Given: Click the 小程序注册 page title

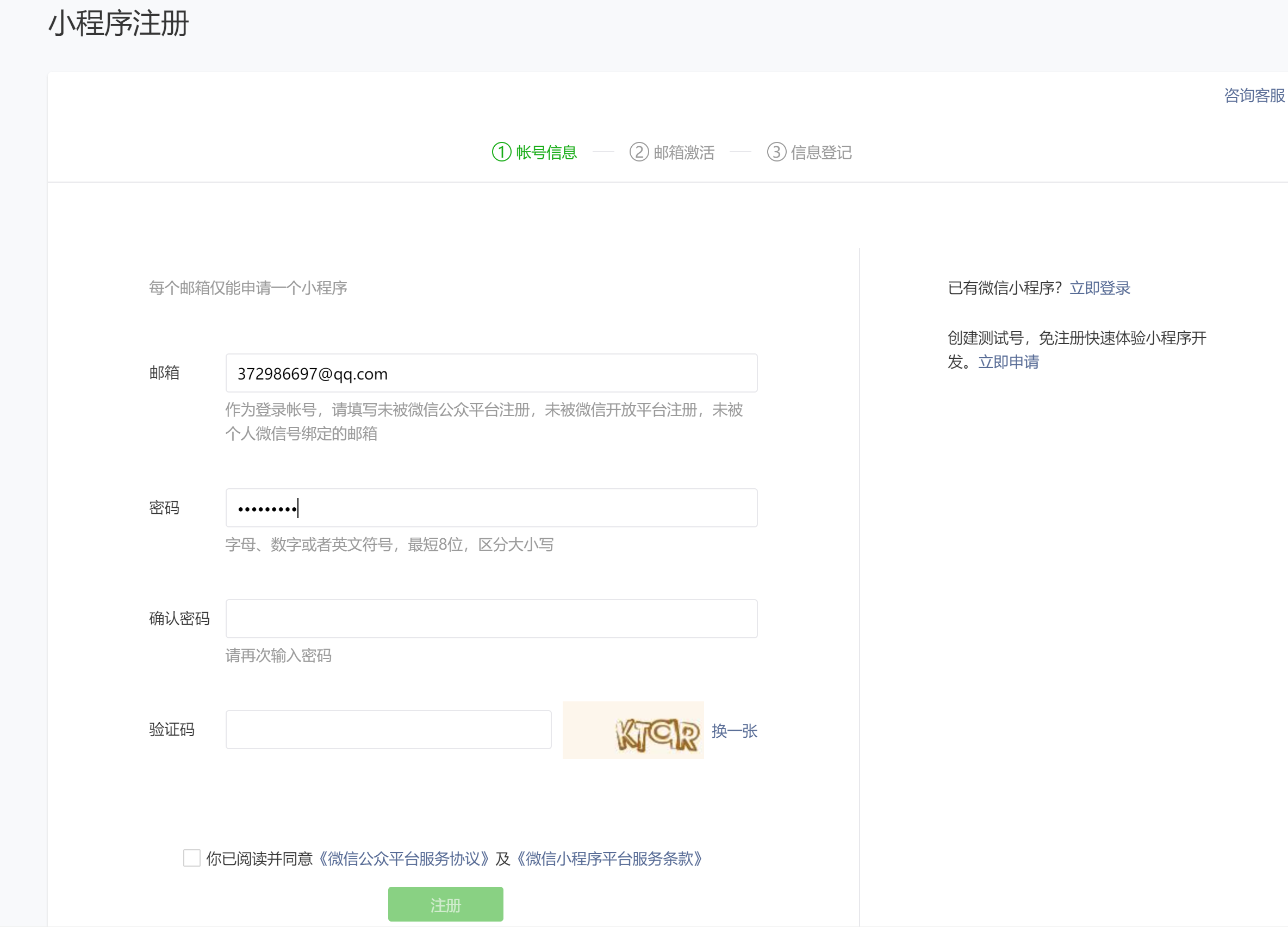Looking at the screenshot, I should (x=119, y=24).
